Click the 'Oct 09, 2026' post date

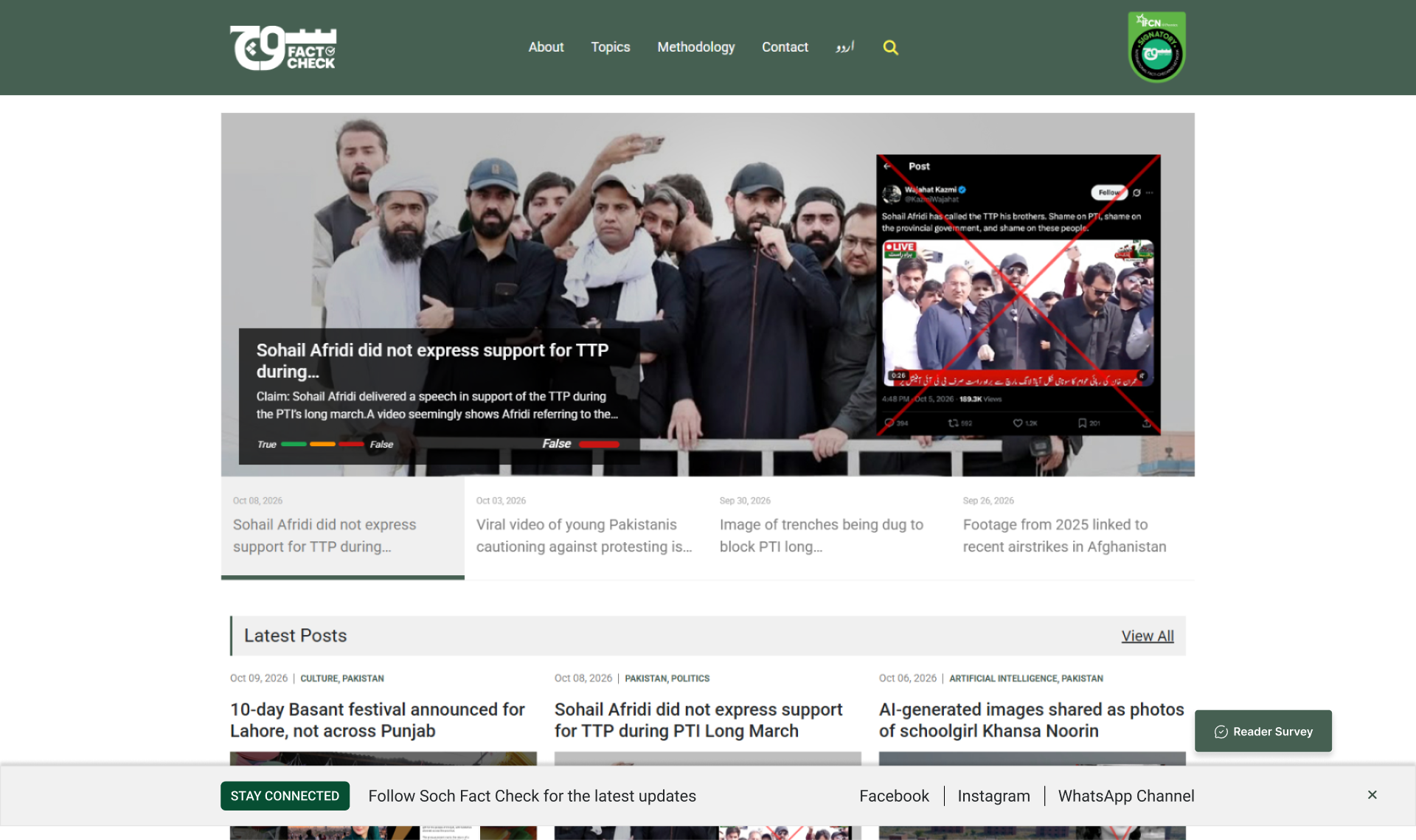click(x=259, y=678)
